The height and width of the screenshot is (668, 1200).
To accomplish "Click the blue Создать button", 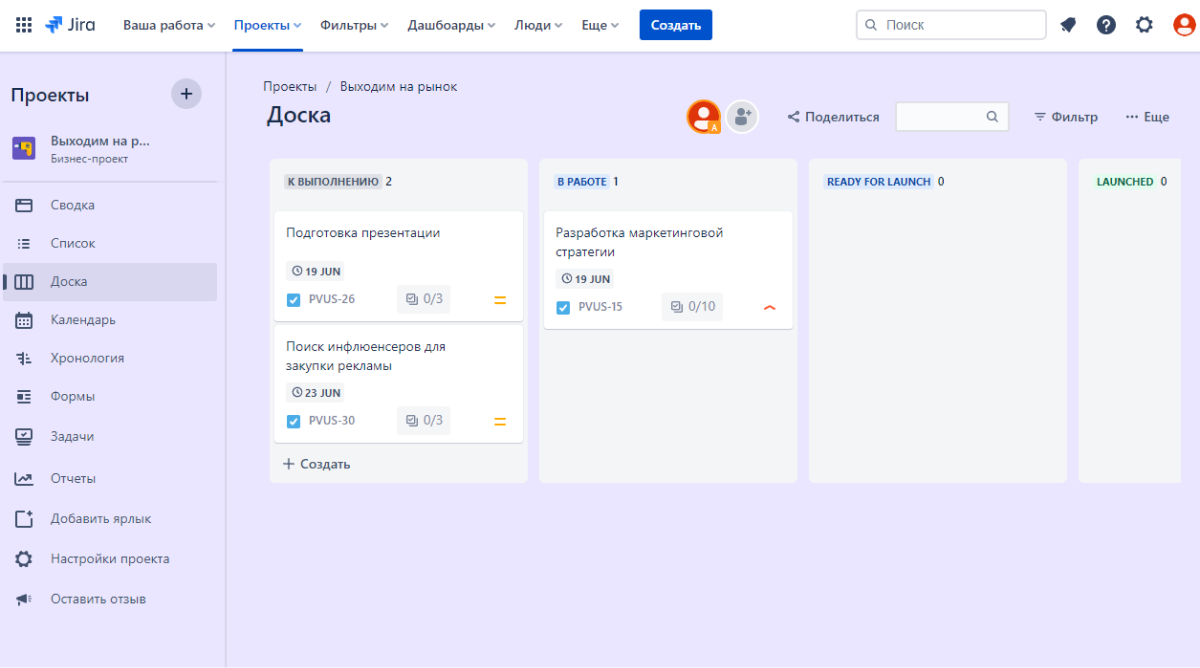I will [x=675, y=25].
